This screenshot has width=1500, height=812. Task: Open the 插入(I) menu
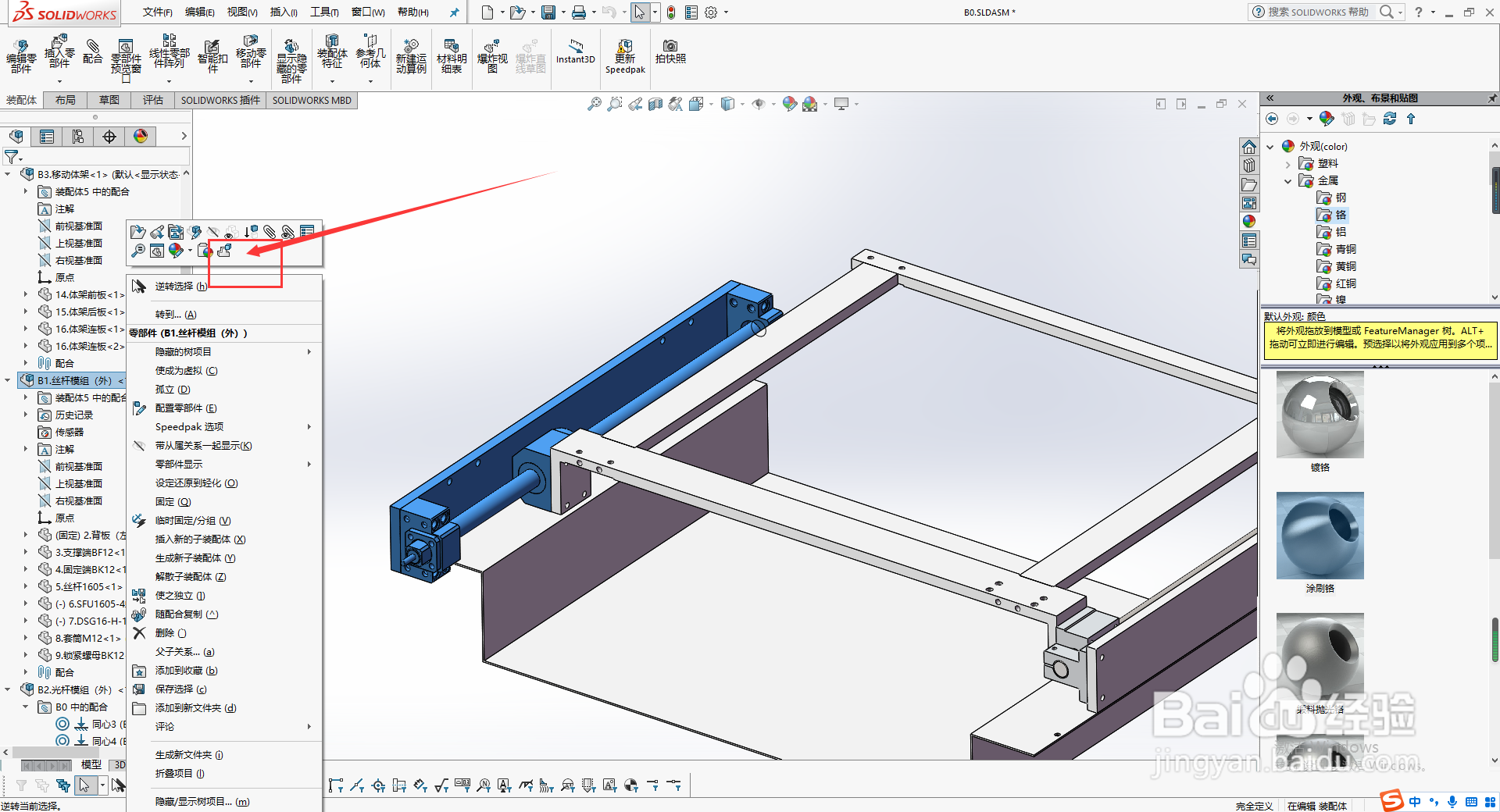click(283, 12)
